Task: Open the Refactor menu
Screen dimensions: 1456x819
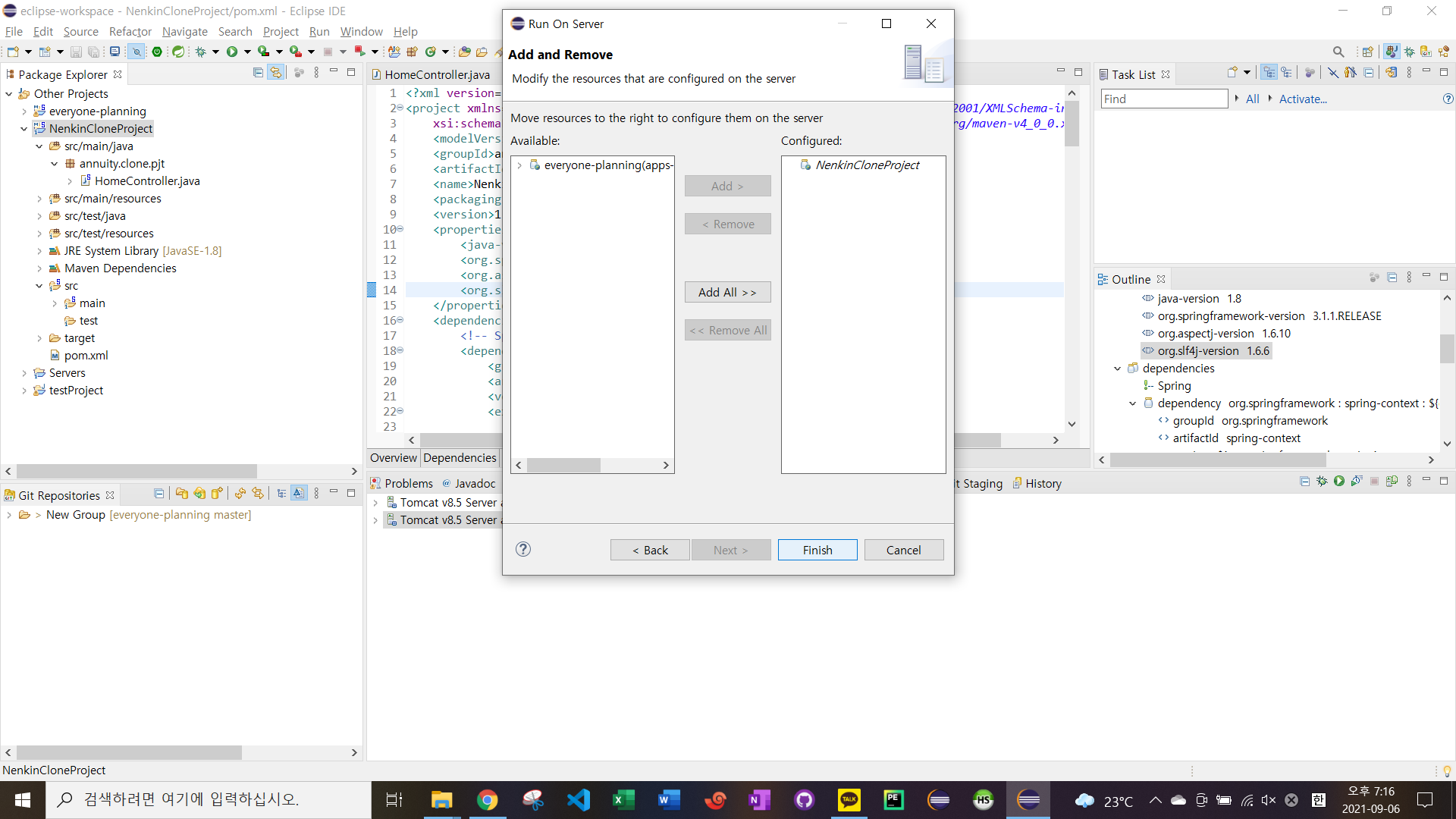Action: pos(130,31)
